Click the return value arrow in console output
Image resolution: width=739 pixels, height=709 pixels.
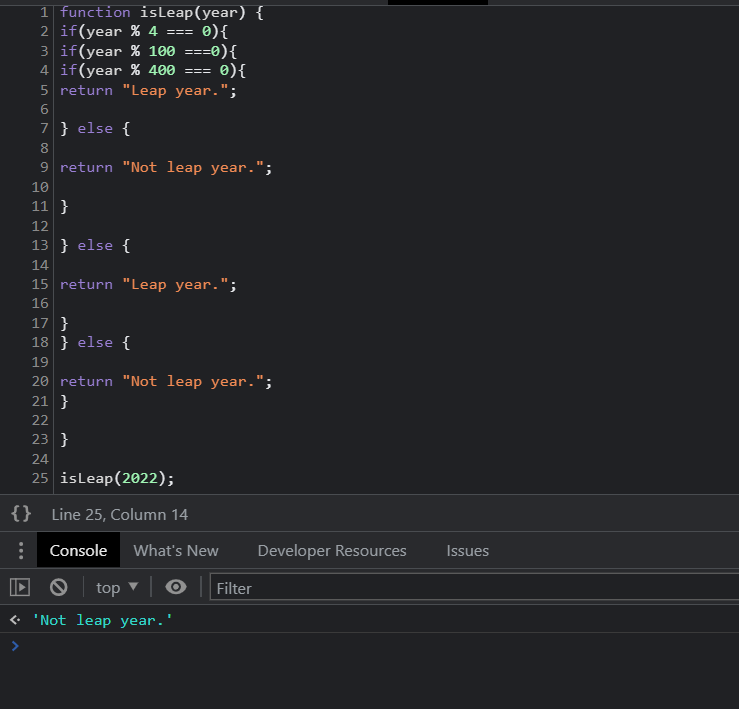point(15,620)
